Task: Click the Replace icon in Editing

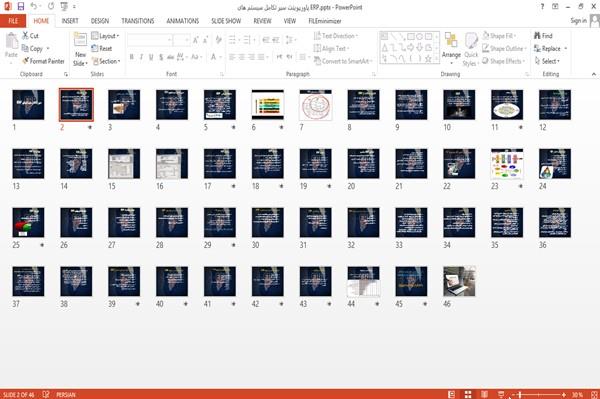Action: pos(537,48)
